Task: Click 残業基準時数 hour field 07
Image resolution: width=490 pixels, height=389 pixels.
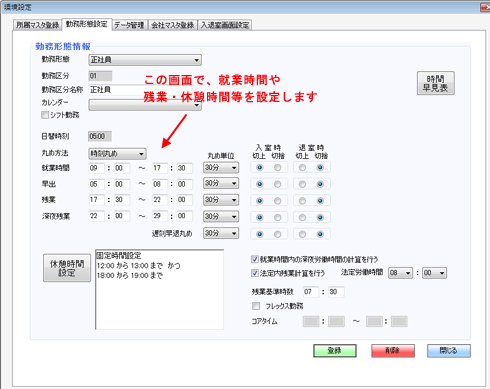Action: click(311, 292)
